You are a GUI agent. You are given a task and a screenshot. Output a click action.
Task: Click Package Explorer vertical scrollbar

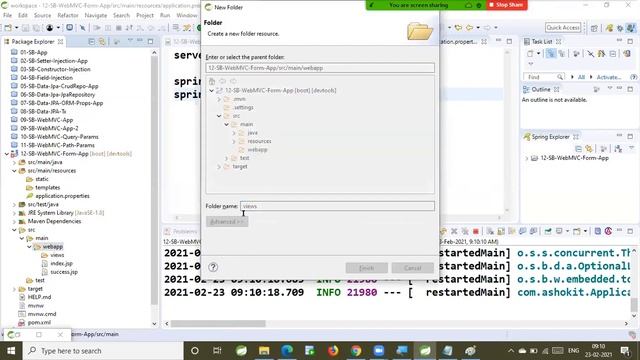pyautogui.click(x=154, y=180)
